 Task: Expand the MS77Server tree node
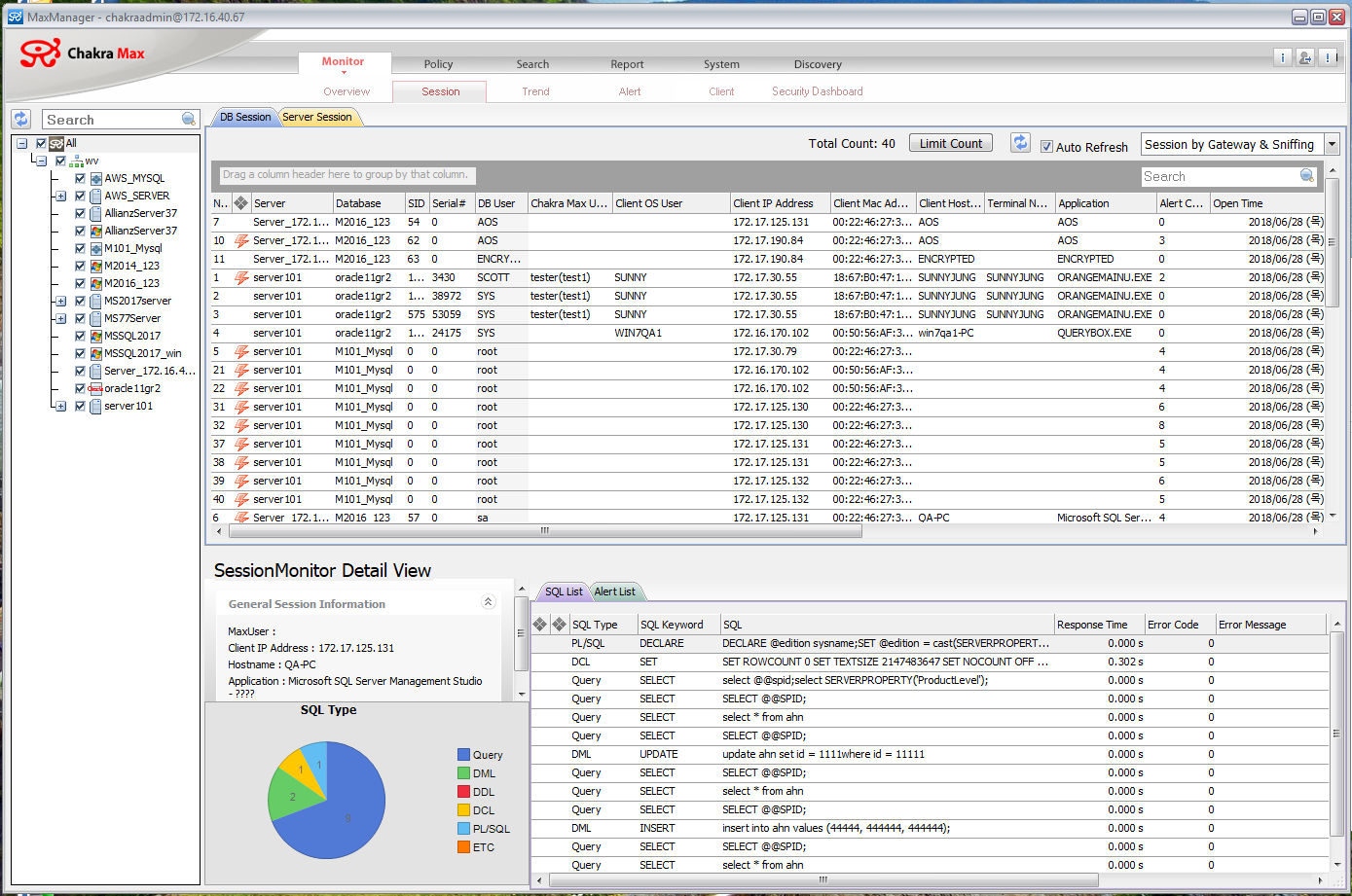[60, 318]
